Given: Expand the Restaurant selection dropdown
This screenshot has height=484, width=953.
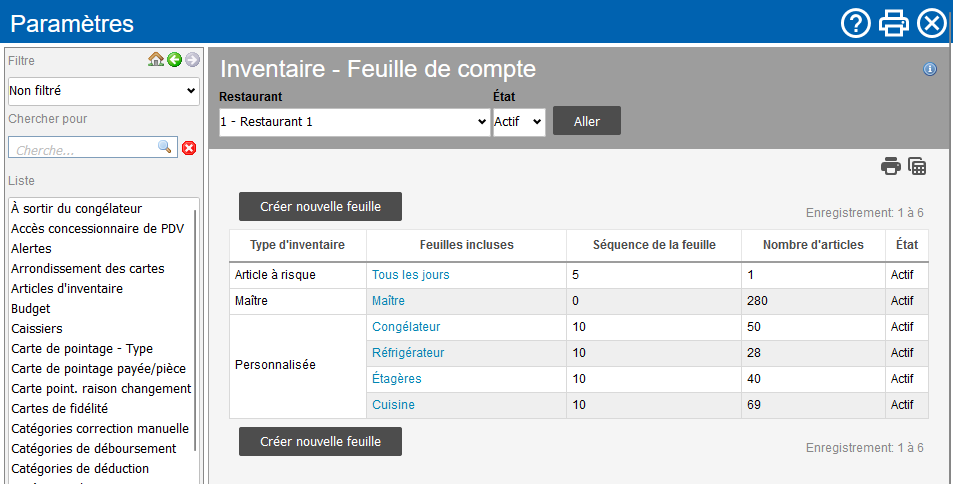Looking at the screenshot, I should tap(354, 122).
